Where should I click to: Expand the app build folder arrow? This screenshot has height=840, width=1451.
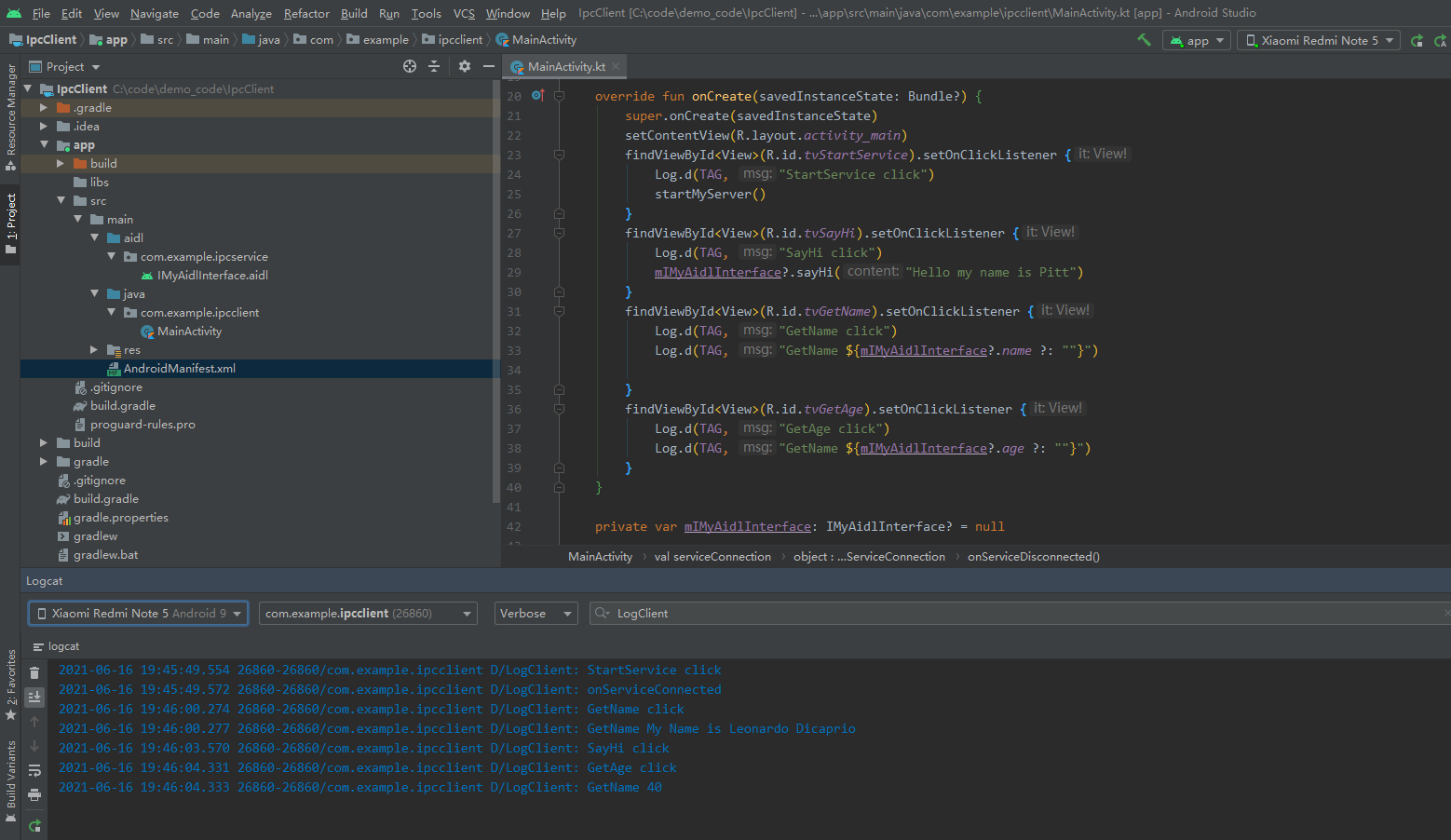pyautogui.click(x=61, y=163)
